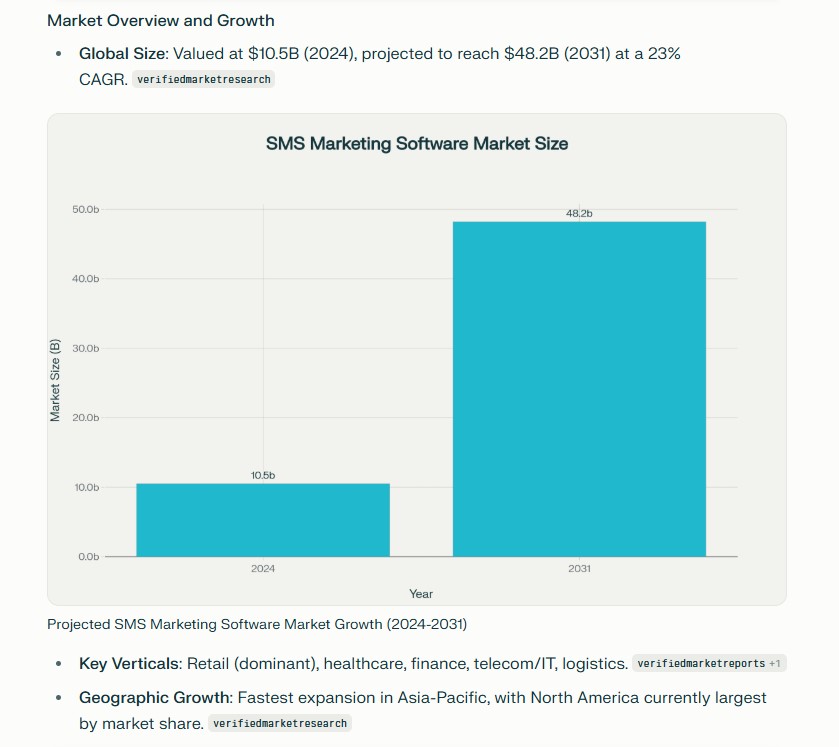Click the Market Size (B) axis label
This screenshot has height=747, width=839.
[x=56, y=380]
